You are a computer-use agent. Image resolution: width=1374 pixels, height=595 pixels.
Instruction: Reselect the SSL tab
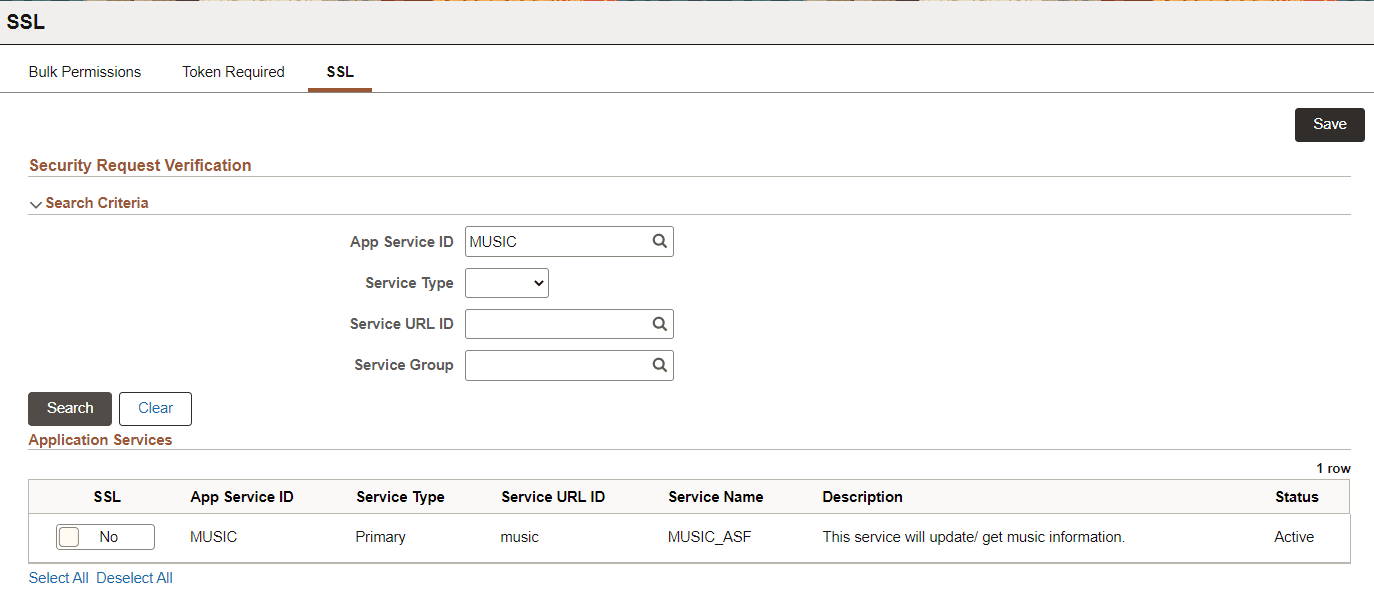click(339, 71)
